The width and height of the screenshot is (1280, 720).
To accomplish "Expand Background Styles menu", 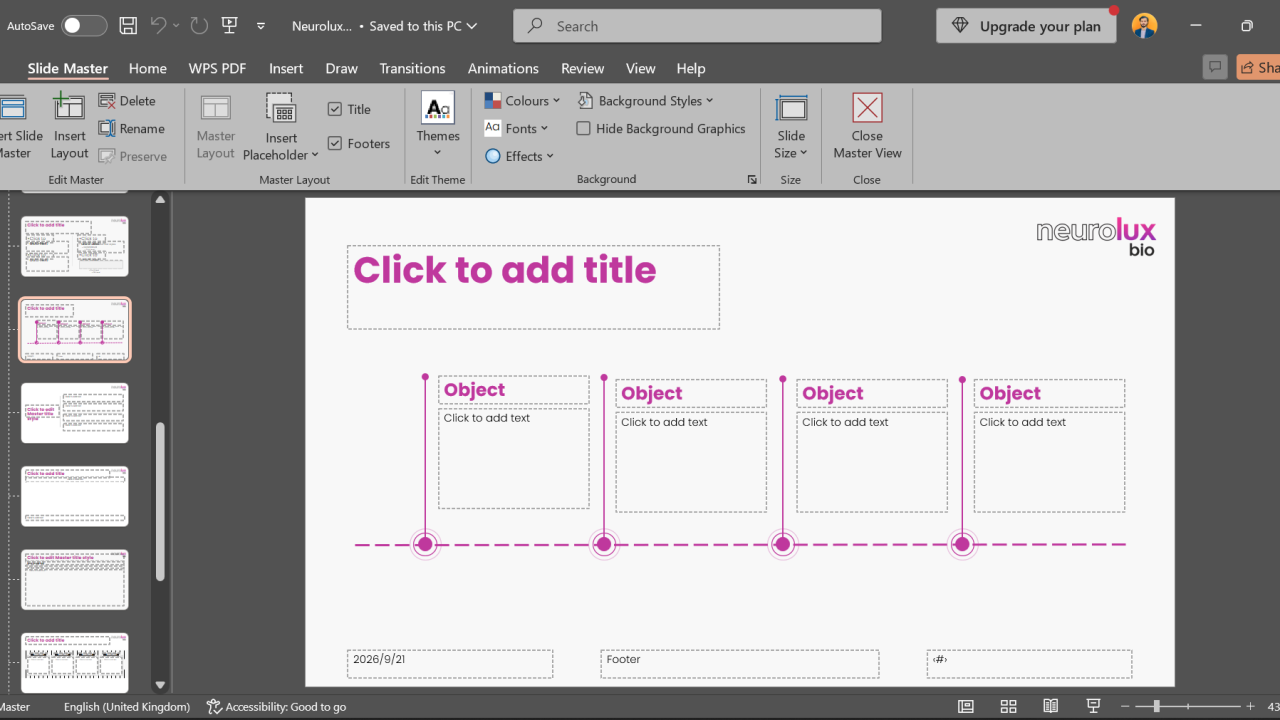I will click(x=646, y=101).
